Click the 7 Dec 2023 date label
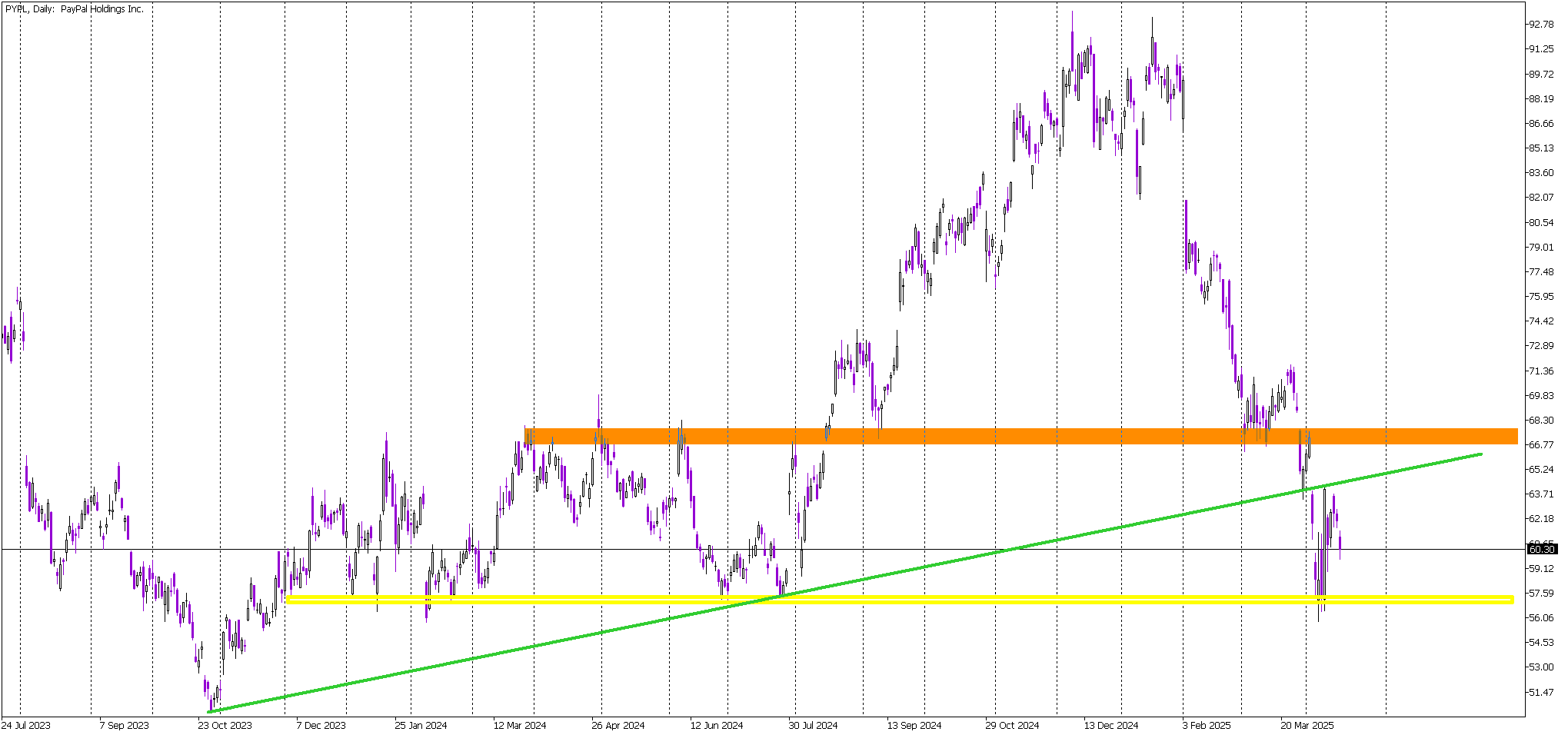1568x735 pixels. coord(321,725)
